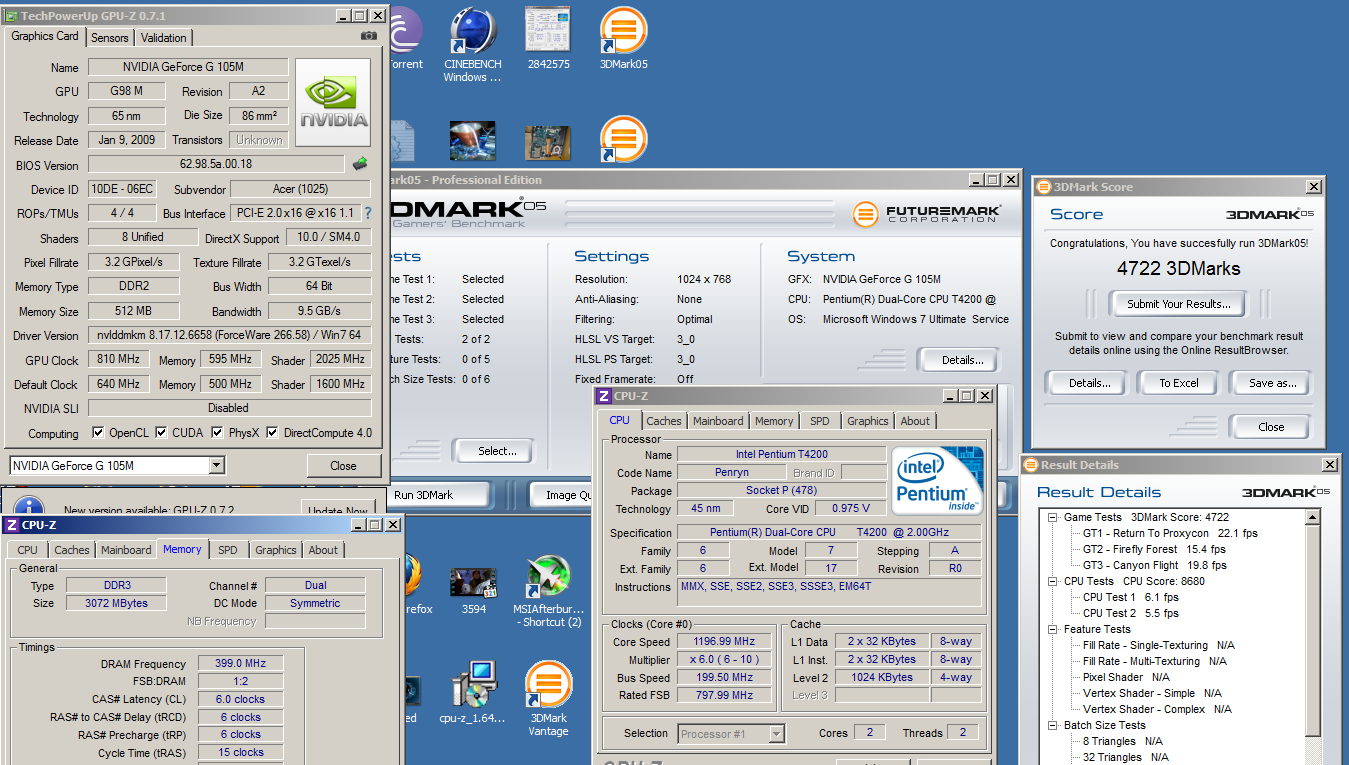Click Submit Your Results button
Viewport: 1349px width, 765px height.
1177,304
